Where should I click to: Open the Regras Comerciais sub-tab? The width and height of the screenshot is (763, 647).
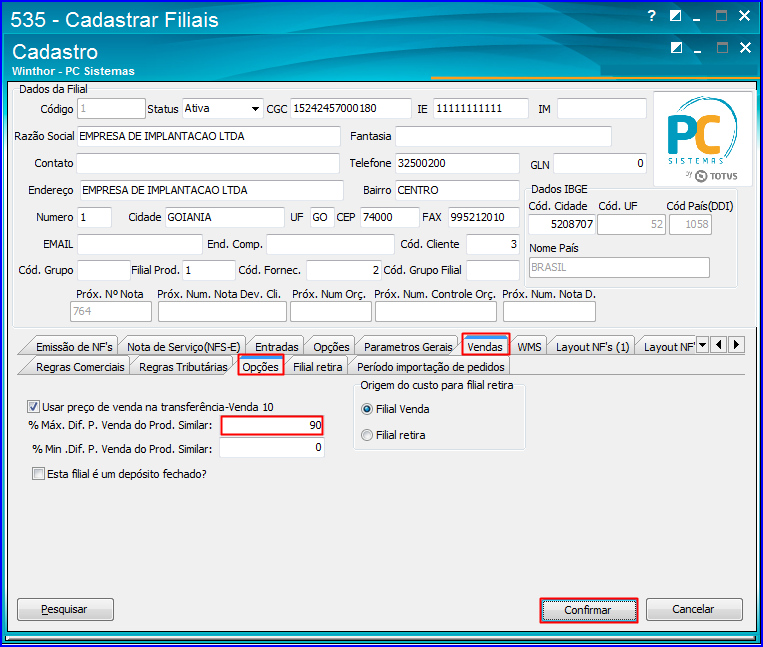click(x=80, y=367)
